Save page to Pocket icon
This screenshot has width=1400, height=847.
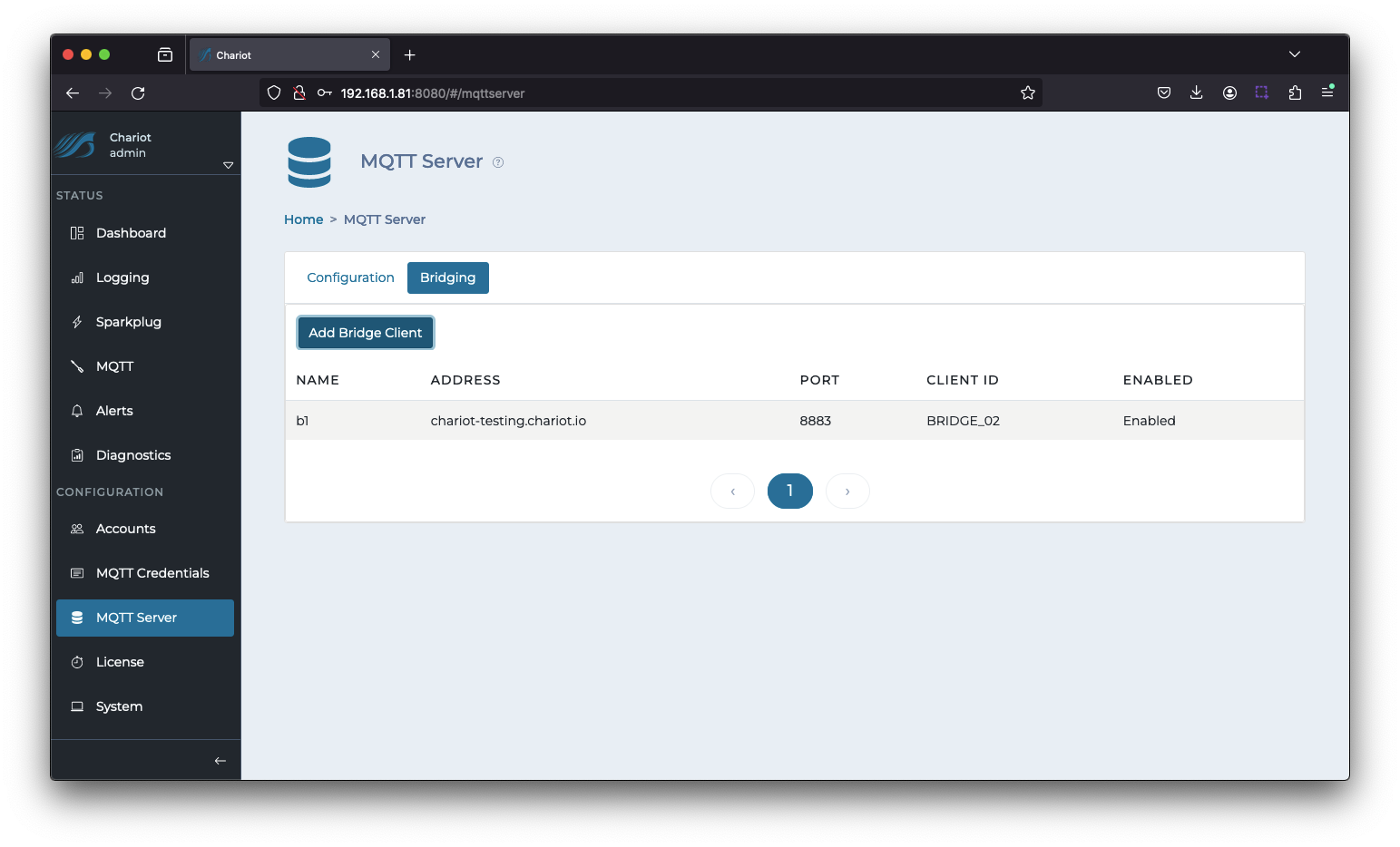point(1164,92)
